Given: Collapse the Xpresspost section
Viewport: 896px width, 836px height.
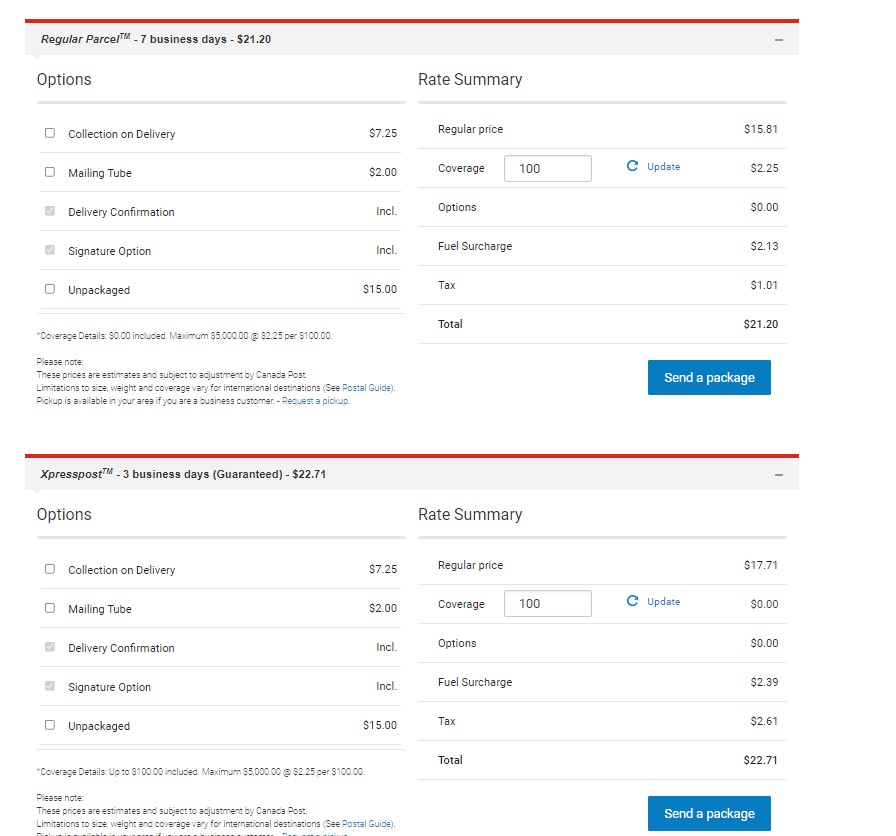Looking at the screenshot, I should click(779, 473).
